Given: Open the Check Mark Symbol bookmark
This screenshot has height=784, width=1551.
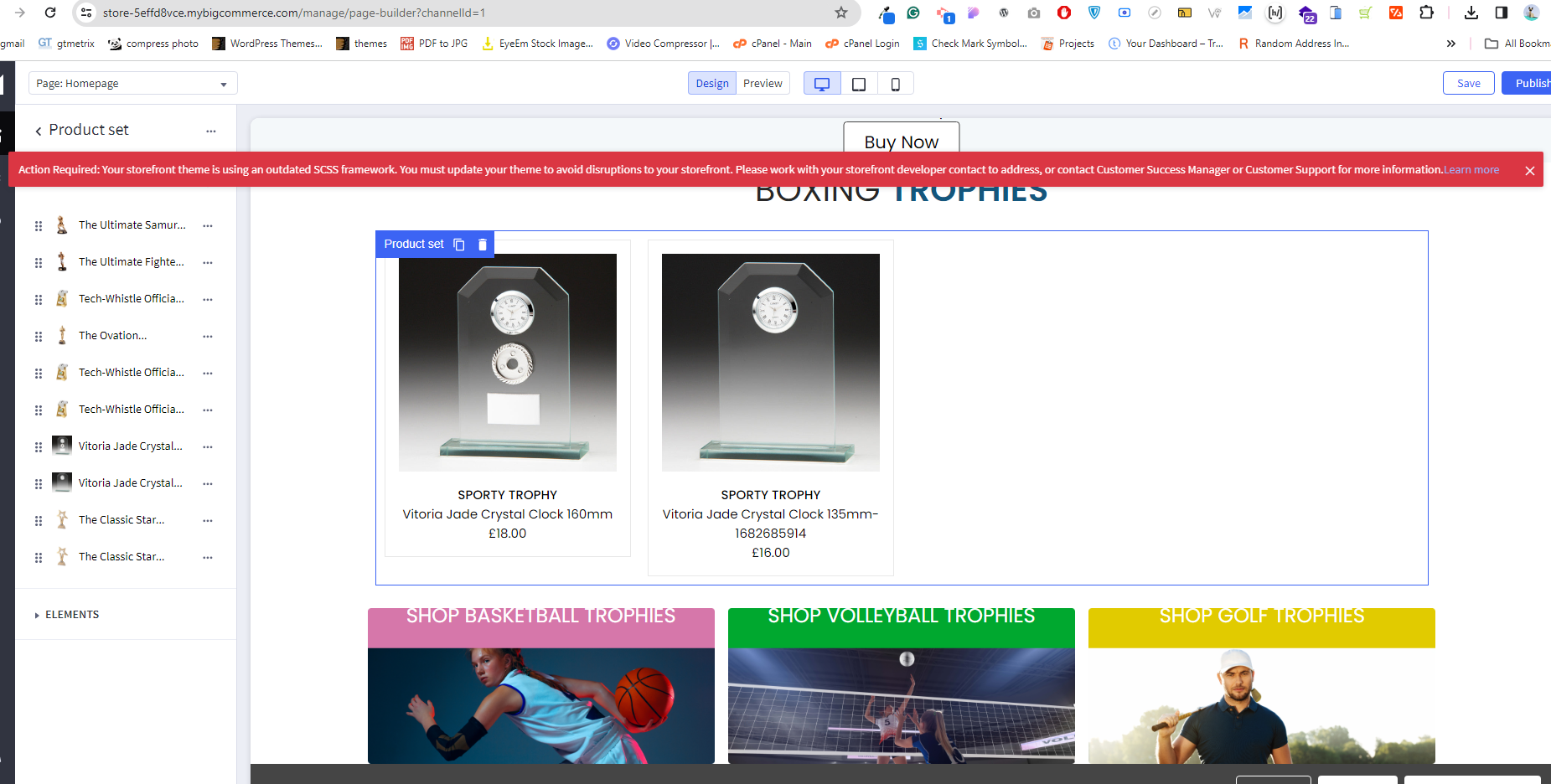Looking at the screenshot, I should click(970, 44).
